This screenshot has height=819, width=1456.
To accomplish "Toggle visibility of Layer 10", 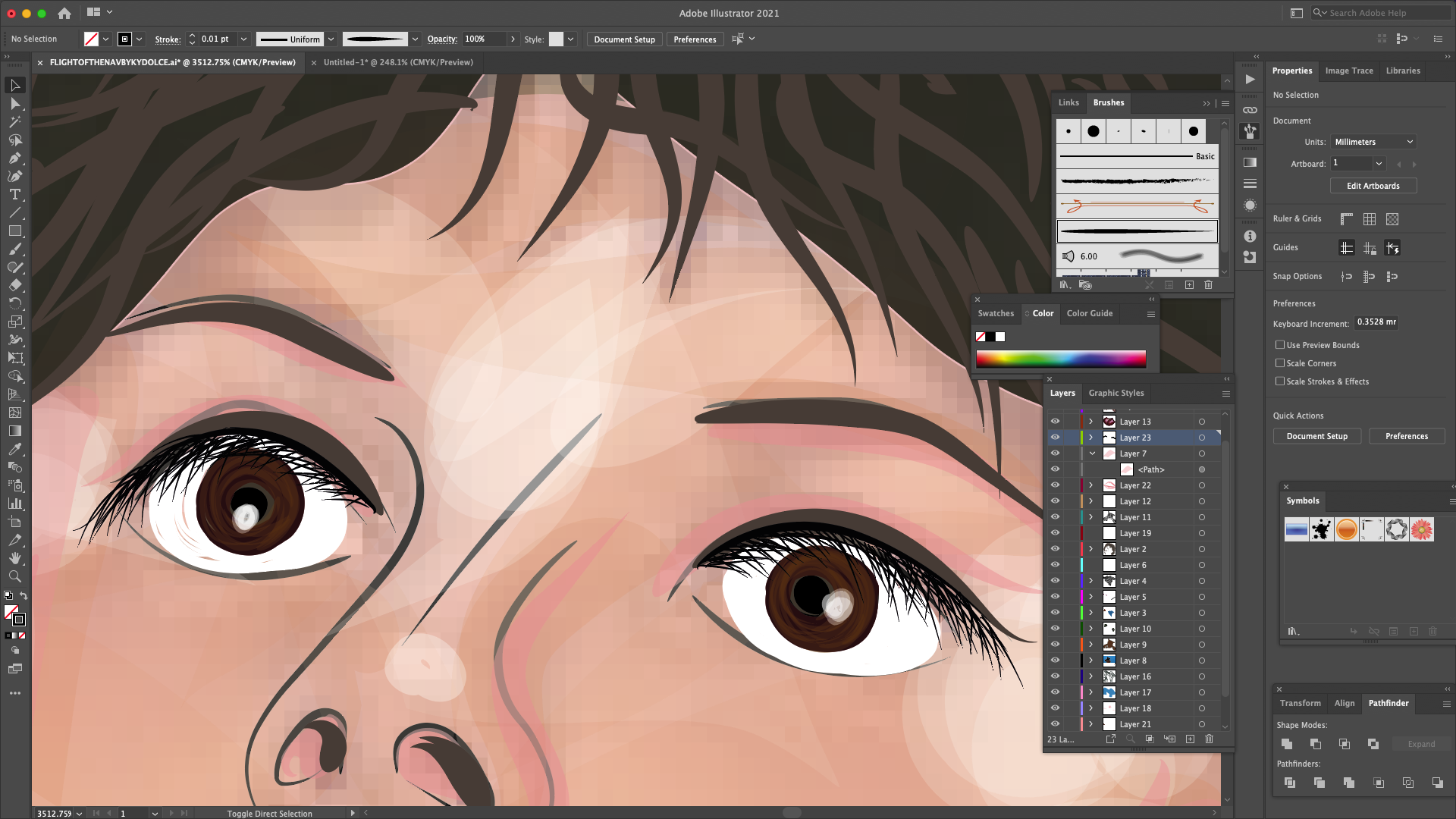I will [1055, 629].
